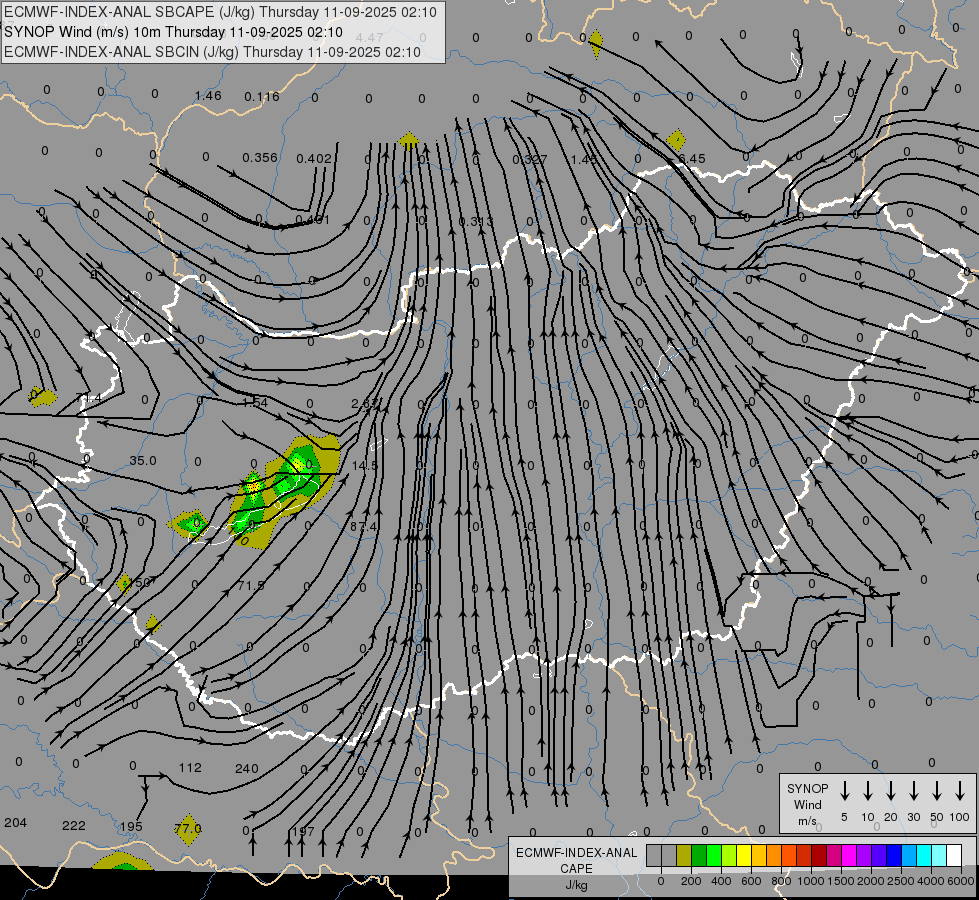The width and height of the screenshot is (979, 900).
Task: Select the pure yellow CAPE legend swatch
Action: [744, 856]
